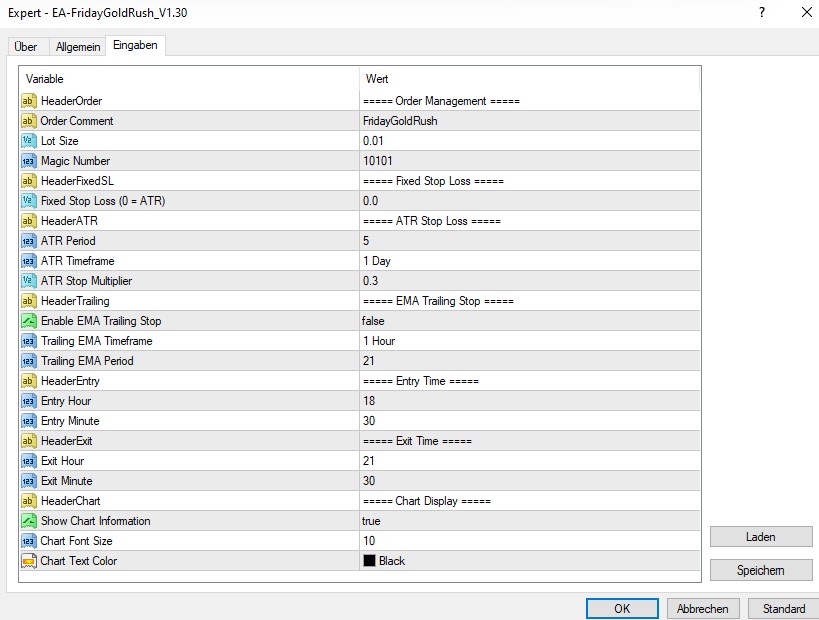Screen dimensions: 819x620
Task: Click the Magic Number integer icon
Action: (28, 161)
